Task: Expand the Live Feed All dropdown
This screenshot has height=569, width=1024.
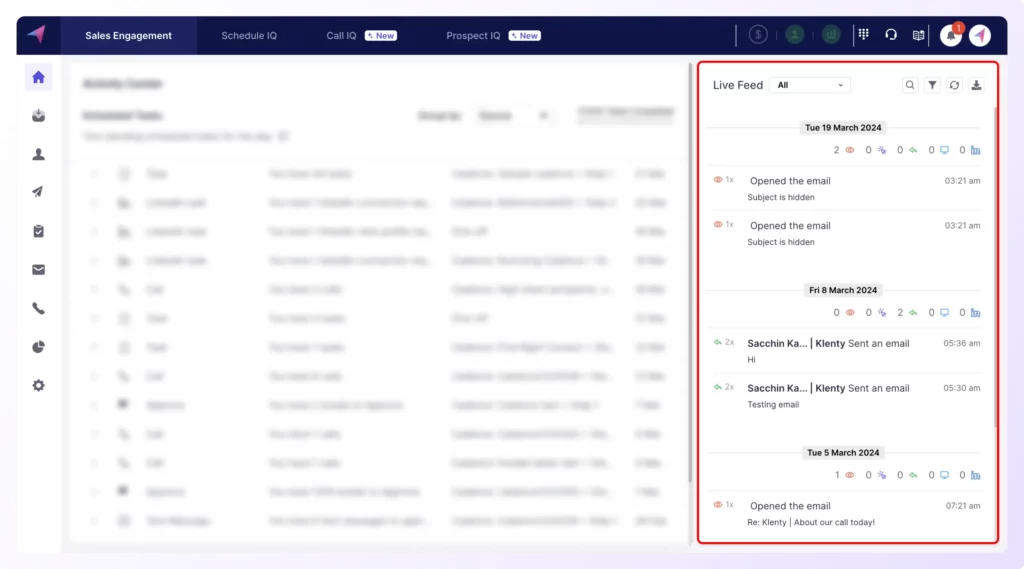Action: click(x=810, y=85)
